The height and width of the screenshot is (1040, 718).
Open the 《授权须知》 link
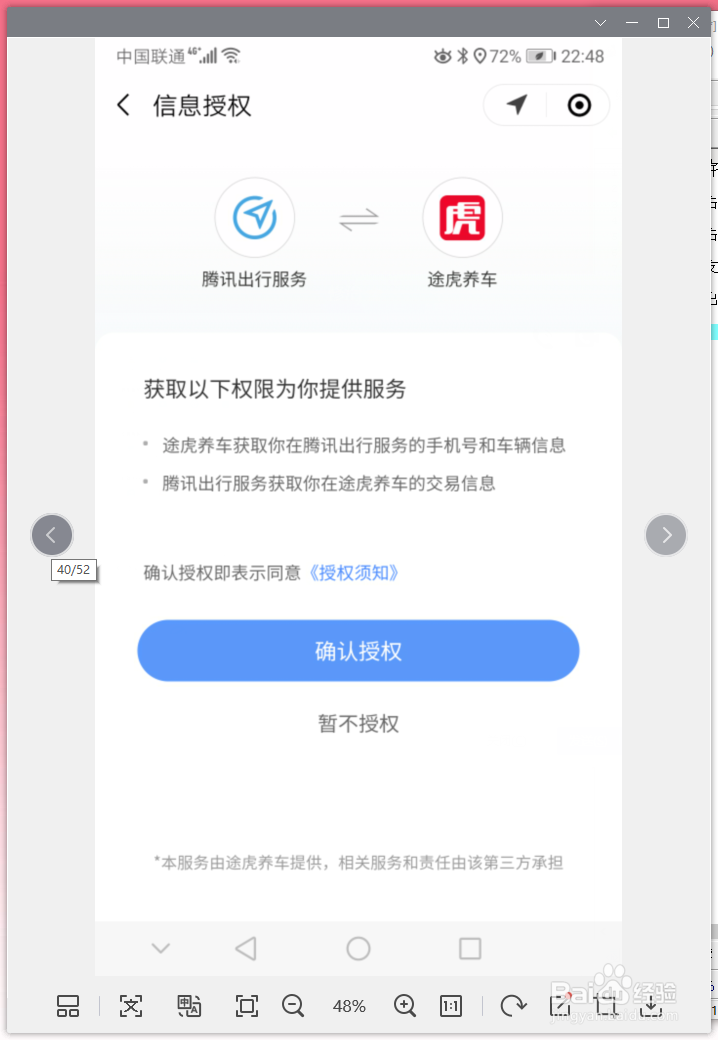point(354,572)
